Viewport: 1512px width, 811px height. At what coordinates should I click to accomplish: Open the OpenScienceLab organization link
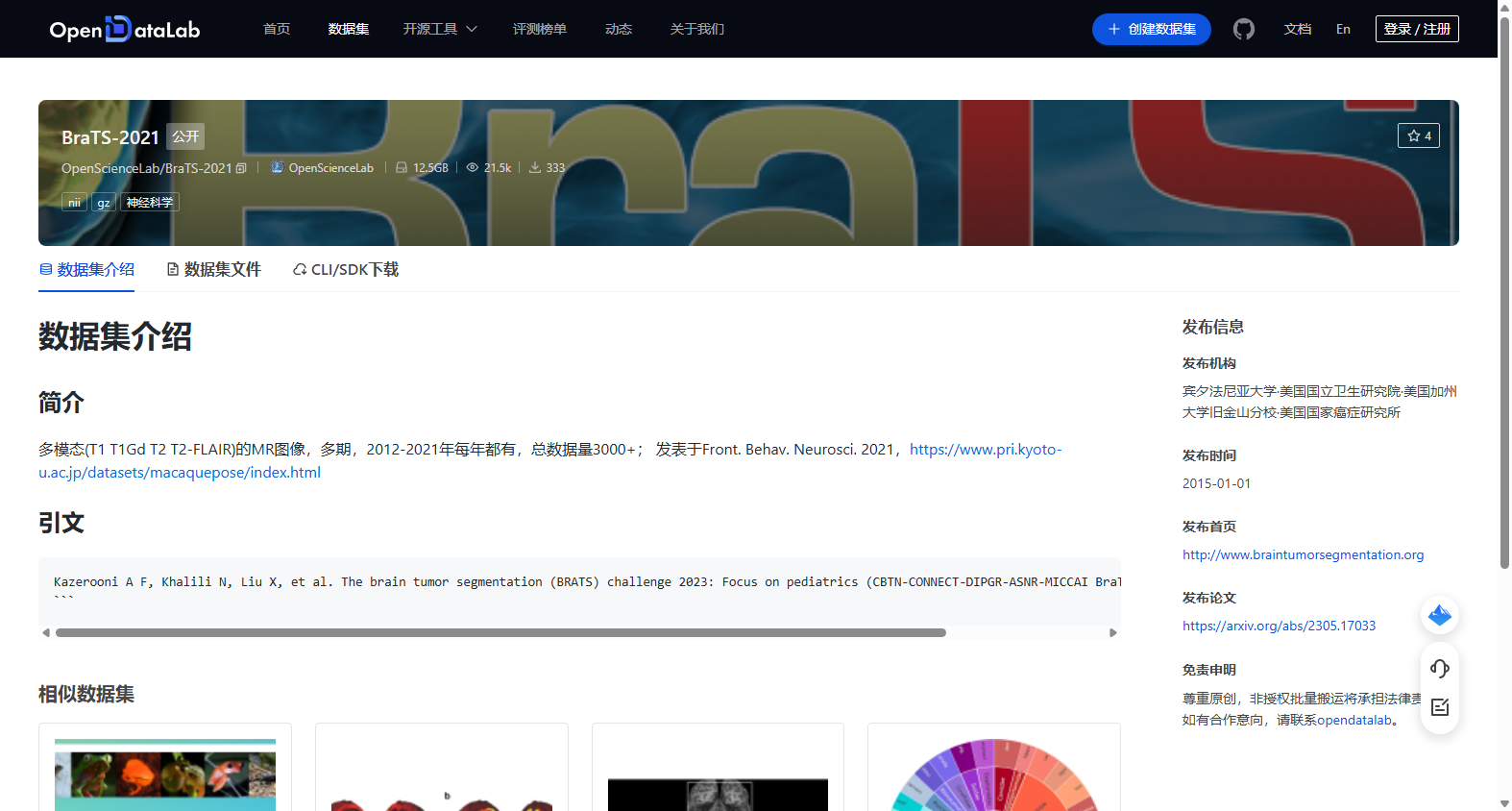pos(331,168)
